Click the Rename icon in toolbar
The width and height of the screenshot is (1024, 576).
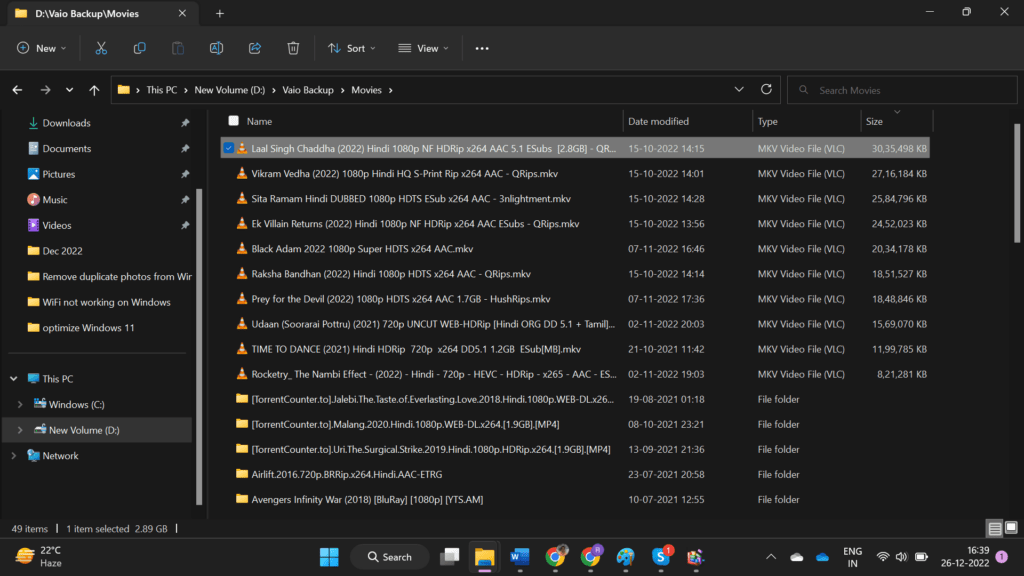pyautogui.click(x=216, y=48)
